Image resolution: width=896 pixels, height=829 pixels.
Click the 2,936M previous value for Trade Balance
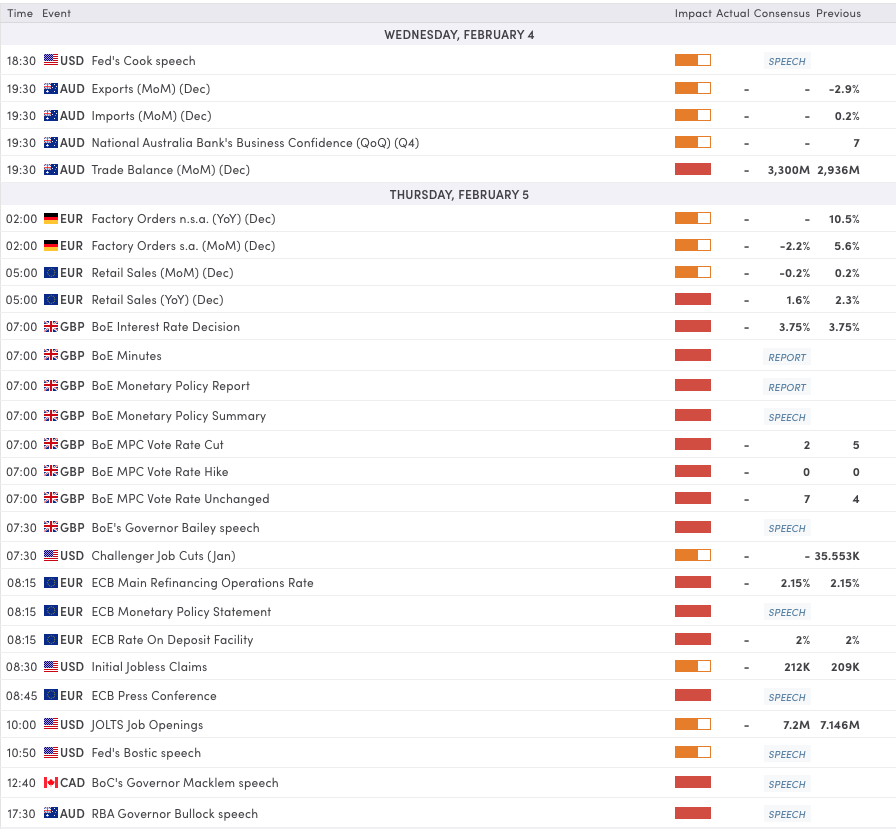pos(838,170)
